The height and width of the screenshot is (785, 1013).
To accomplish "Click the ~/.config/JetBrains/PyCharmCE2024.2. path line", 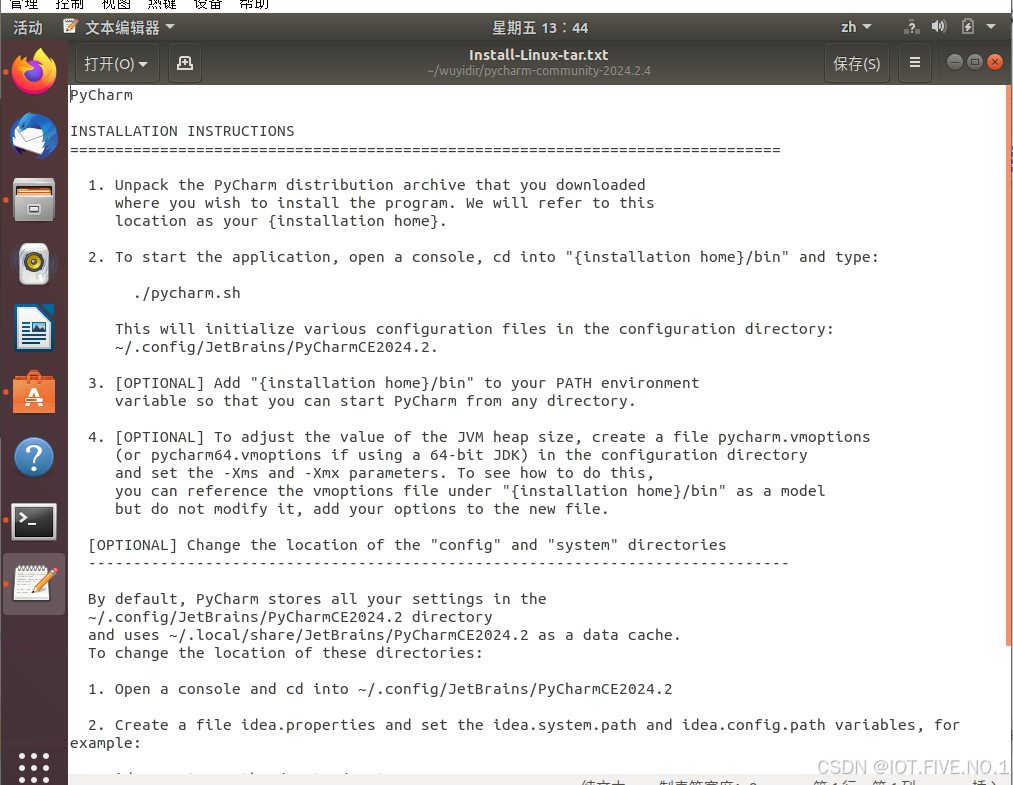I will (277, 347).
